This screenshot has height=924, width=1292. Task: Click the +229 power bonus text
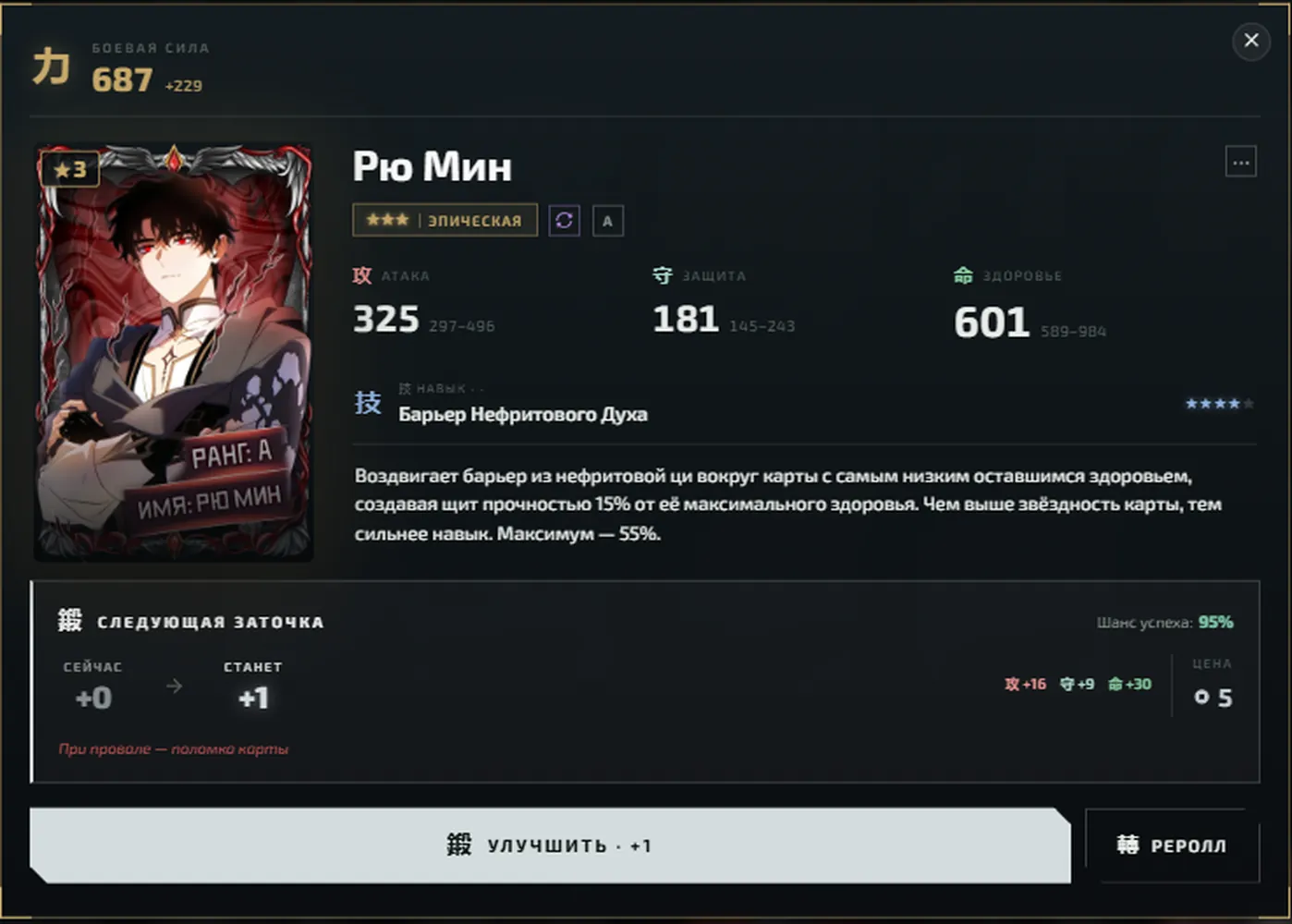(x=183, y=86)
